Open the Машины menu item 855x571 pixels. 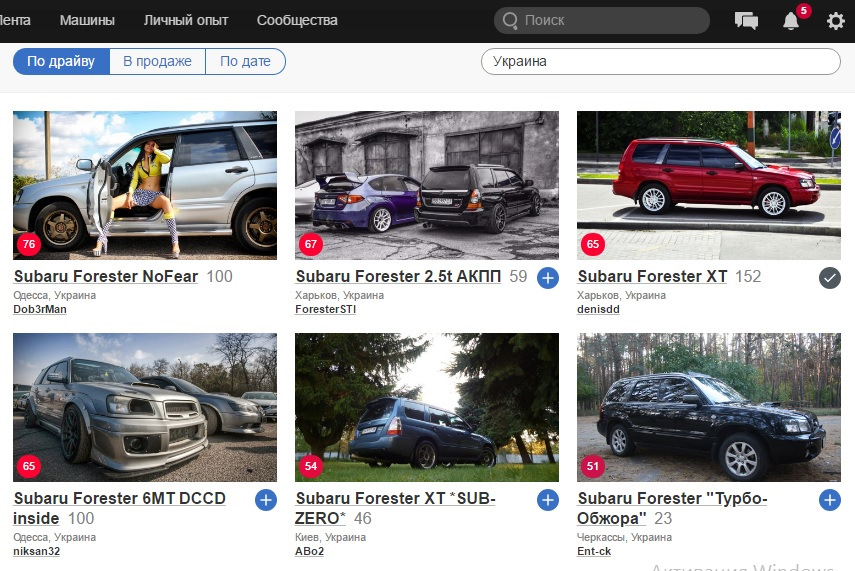tap(87, 21)
